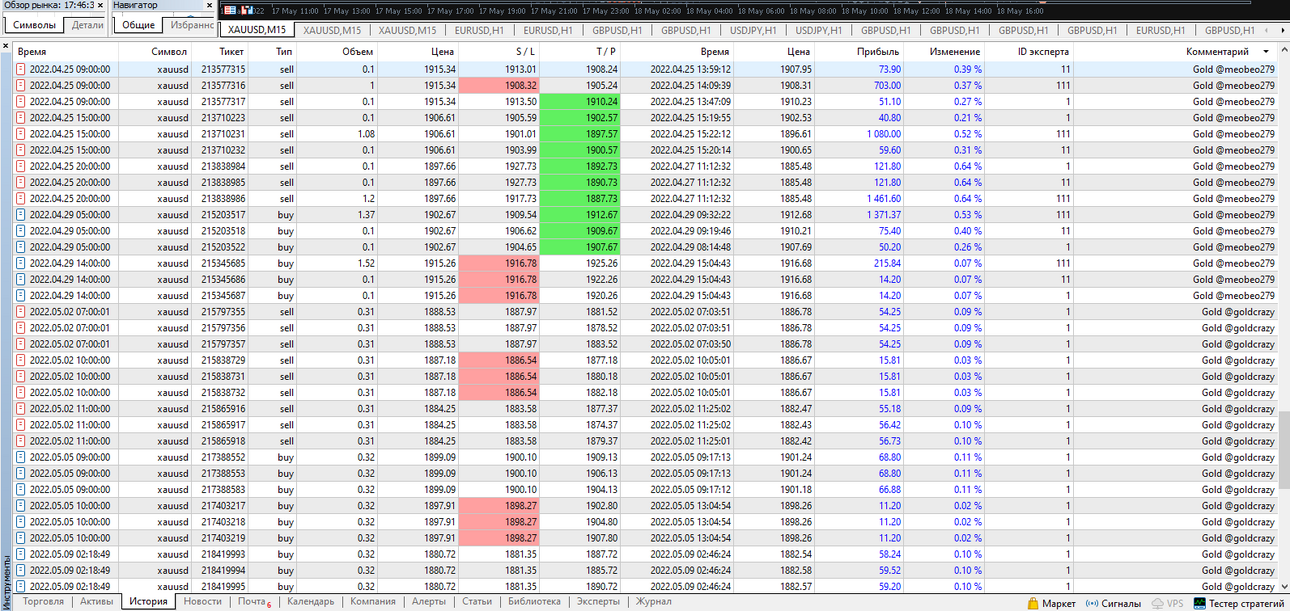Click the deal icon for ticket 215797355

[21, 312]
